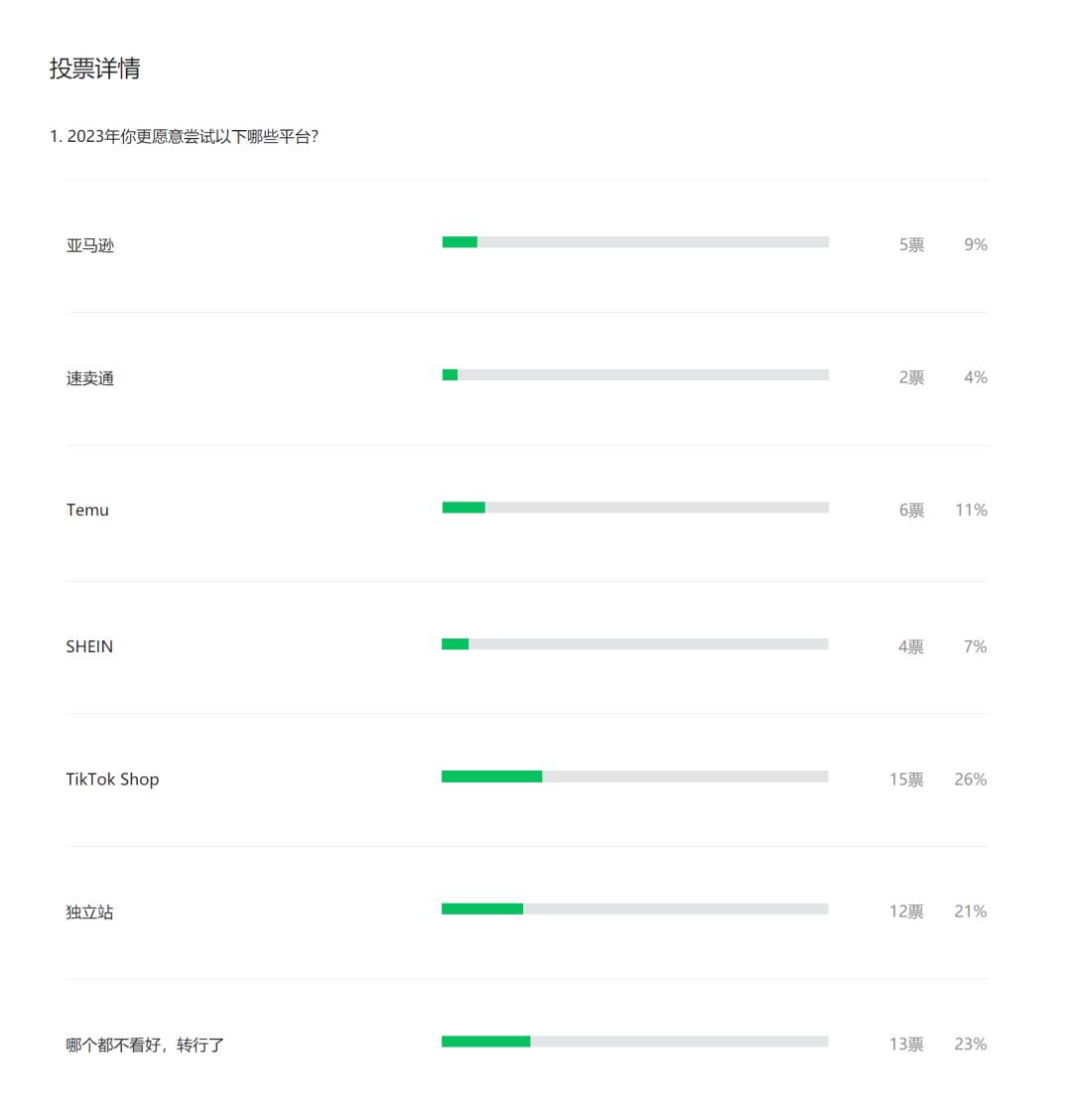Screen dimensions: 1072x1120
Task: Click the green progress bar for 亚马逊
Action: [x=460, y=242]
